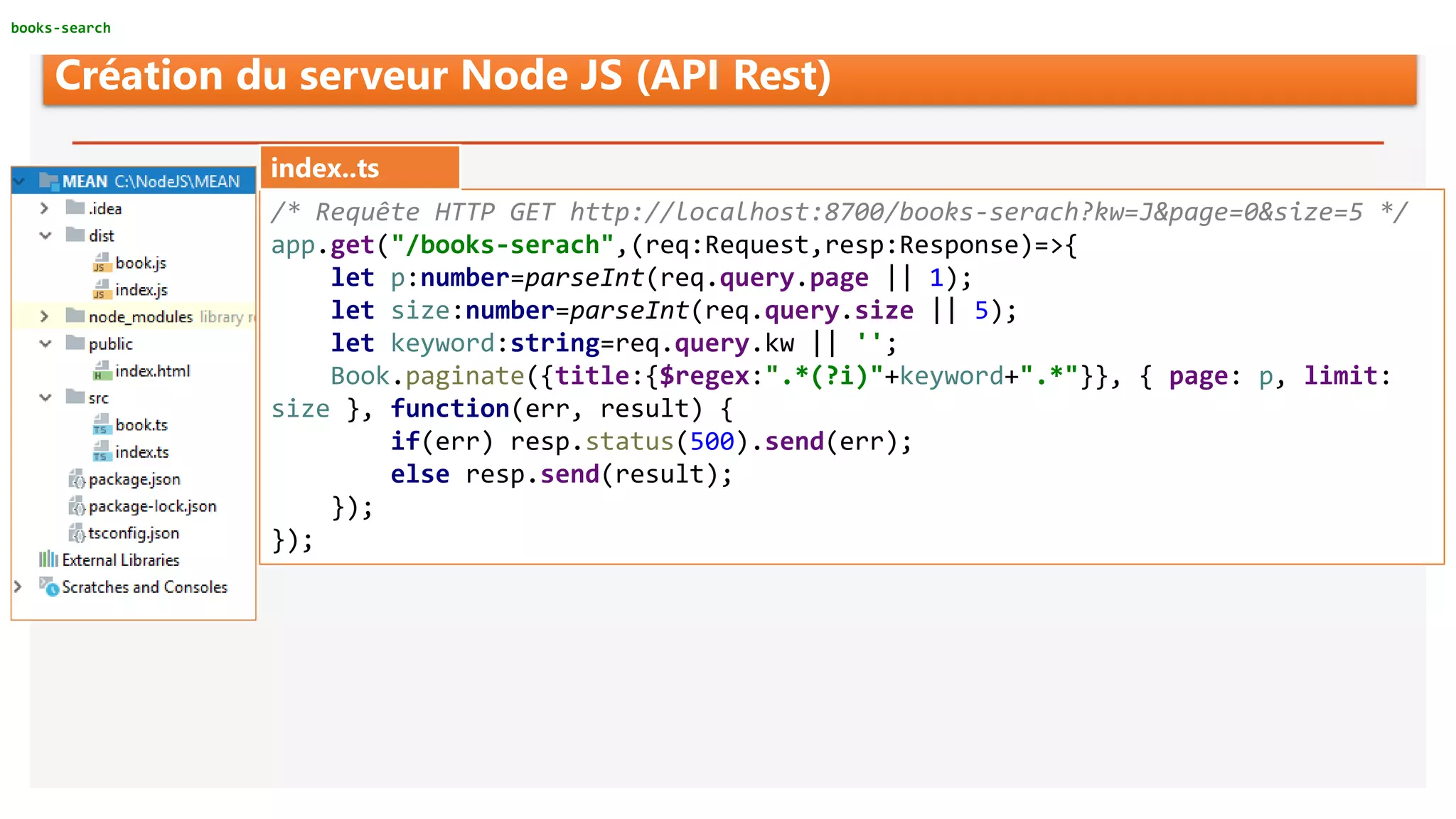The height and width of the screenshot is (819, 1456).
Task: Click the dist folder icon
Action: click(x=75, y=234)
